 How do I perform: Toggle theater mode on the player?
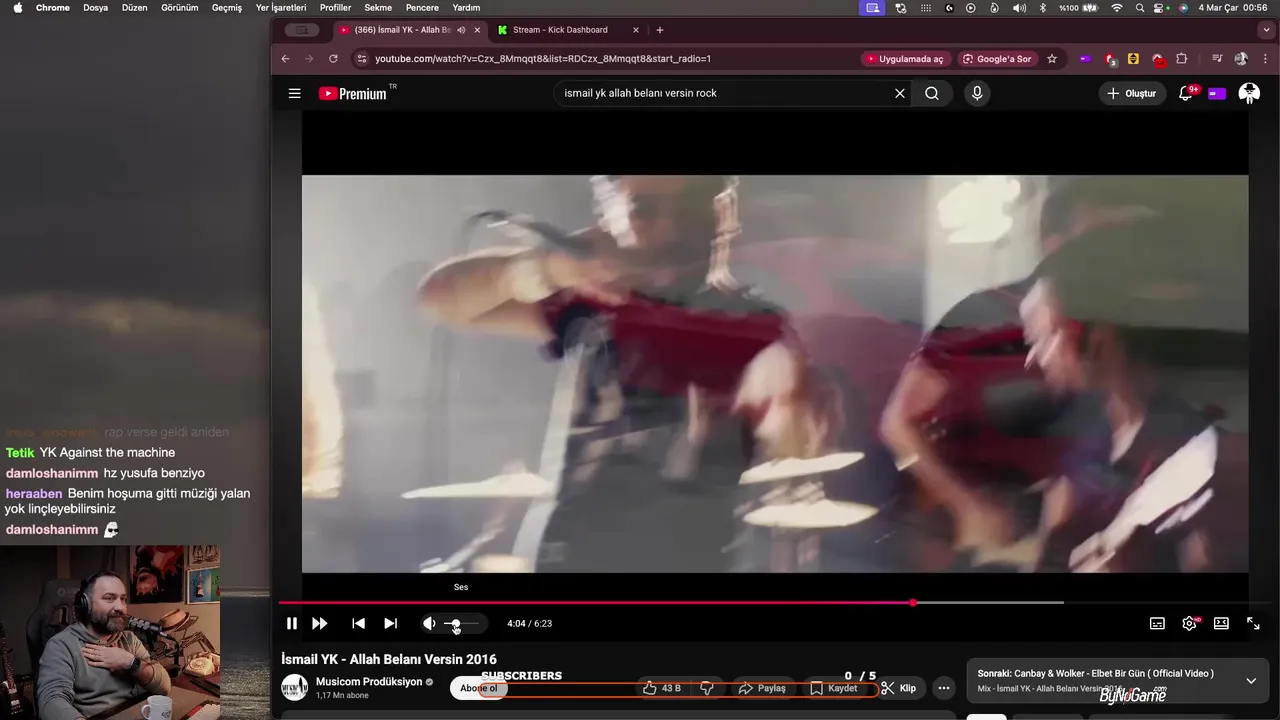coord(1221,623)
